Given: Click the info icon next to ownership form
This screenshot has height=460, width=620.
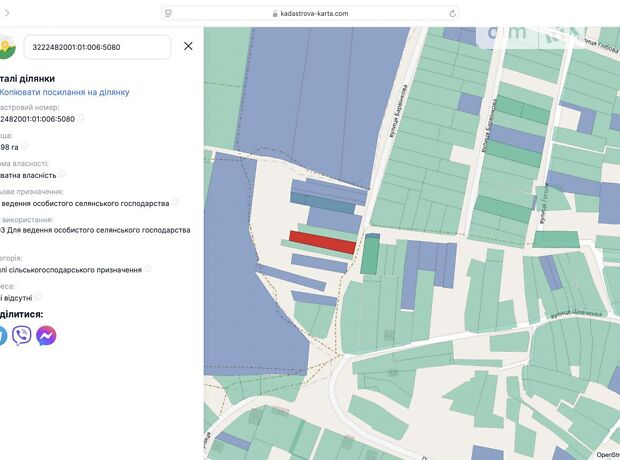Looking at the screenshot, I should coord(62,174).
